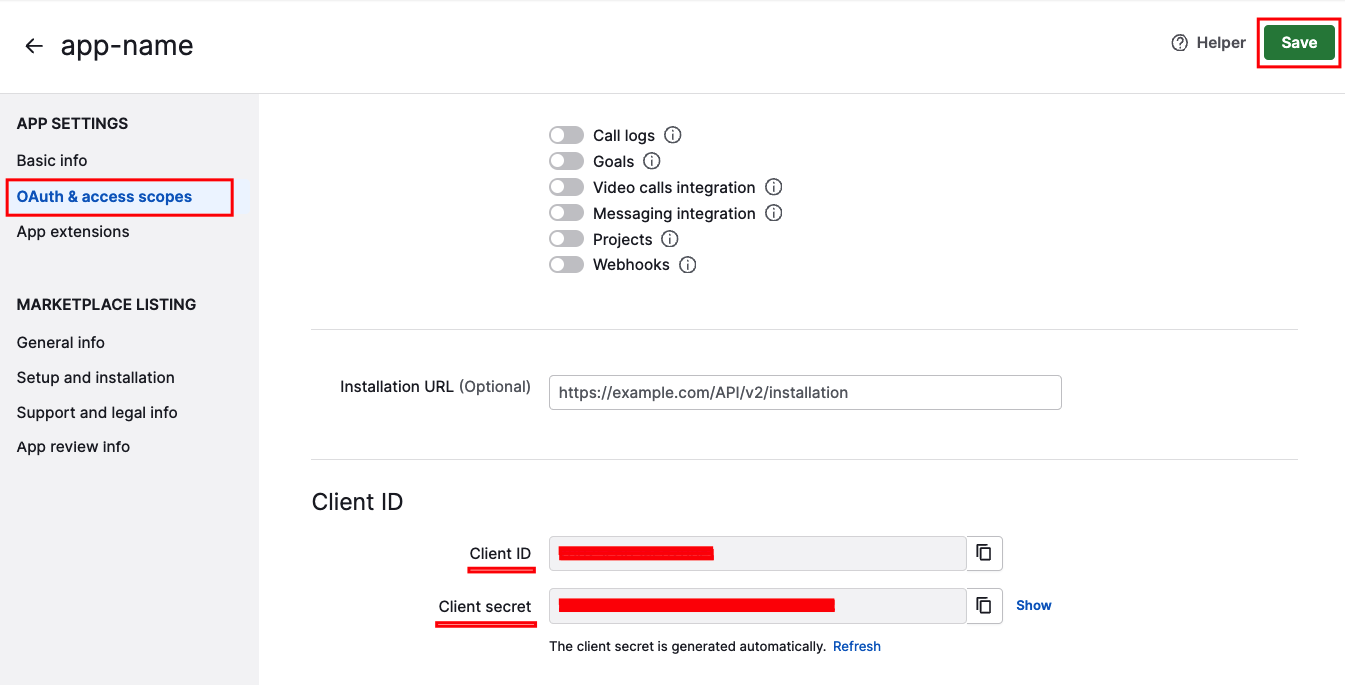Open the Call logs info tooltip

[x=672, y=134]
